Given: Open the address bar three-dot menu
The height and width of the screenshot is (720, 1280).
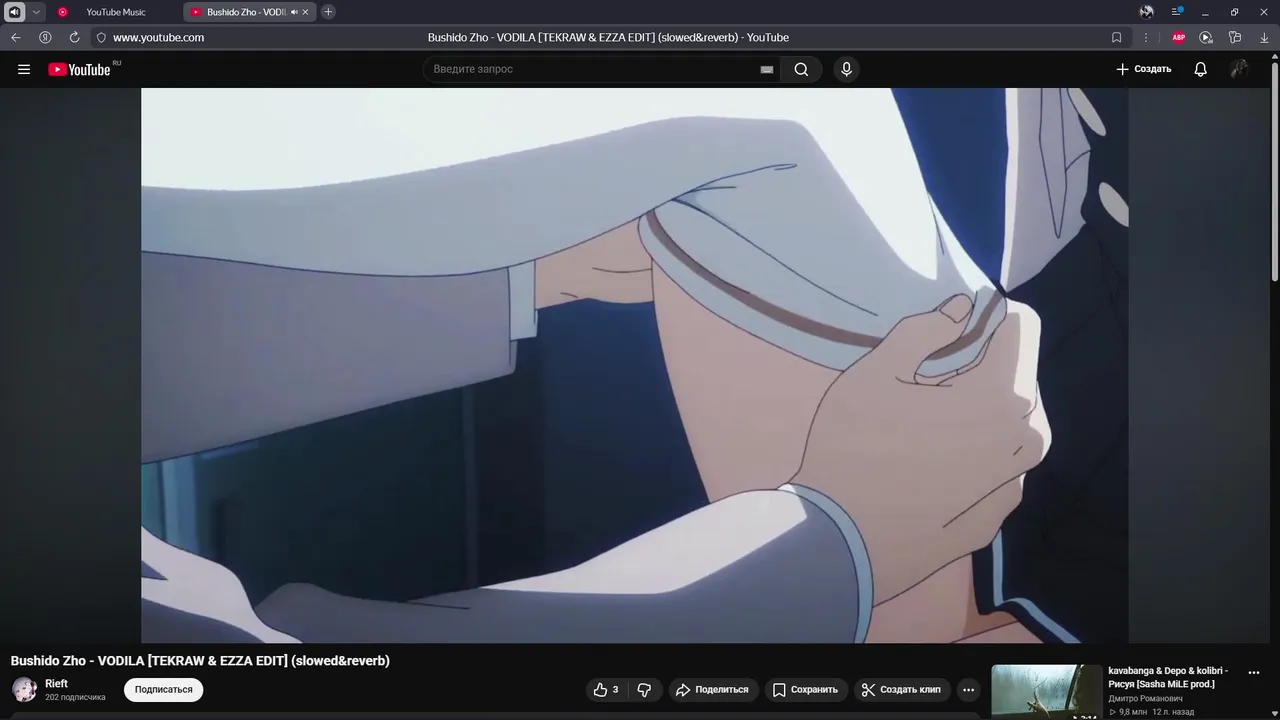Looking at the screenshot, I should [x=1146, y=37].
